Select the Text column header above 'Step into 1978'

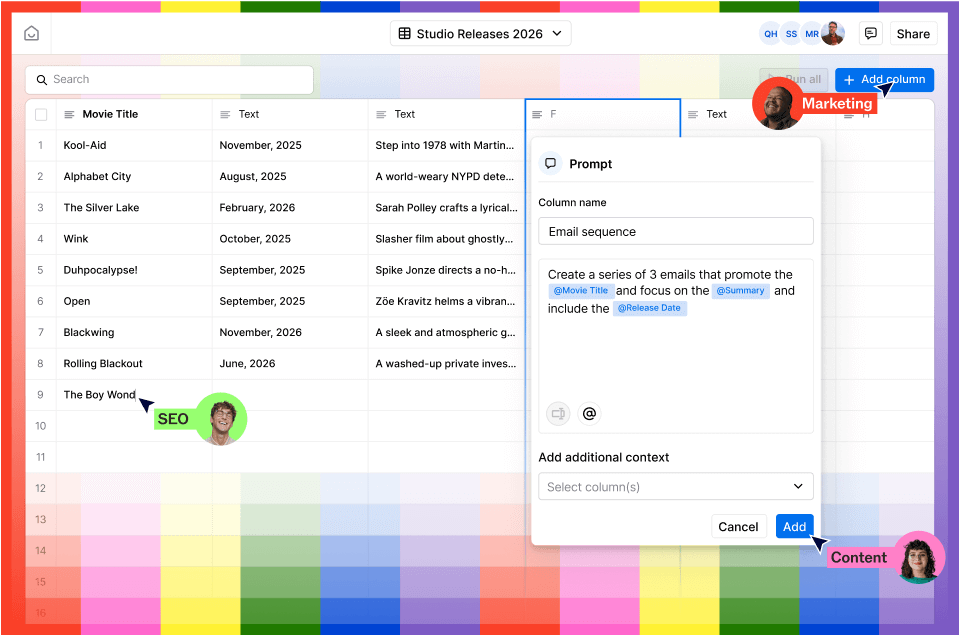pyautogui.click(x=446, y=114)
